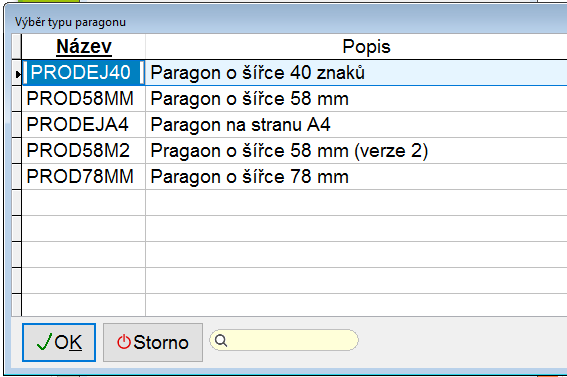Click the red power icon on Storno

[x=124, y=342]
